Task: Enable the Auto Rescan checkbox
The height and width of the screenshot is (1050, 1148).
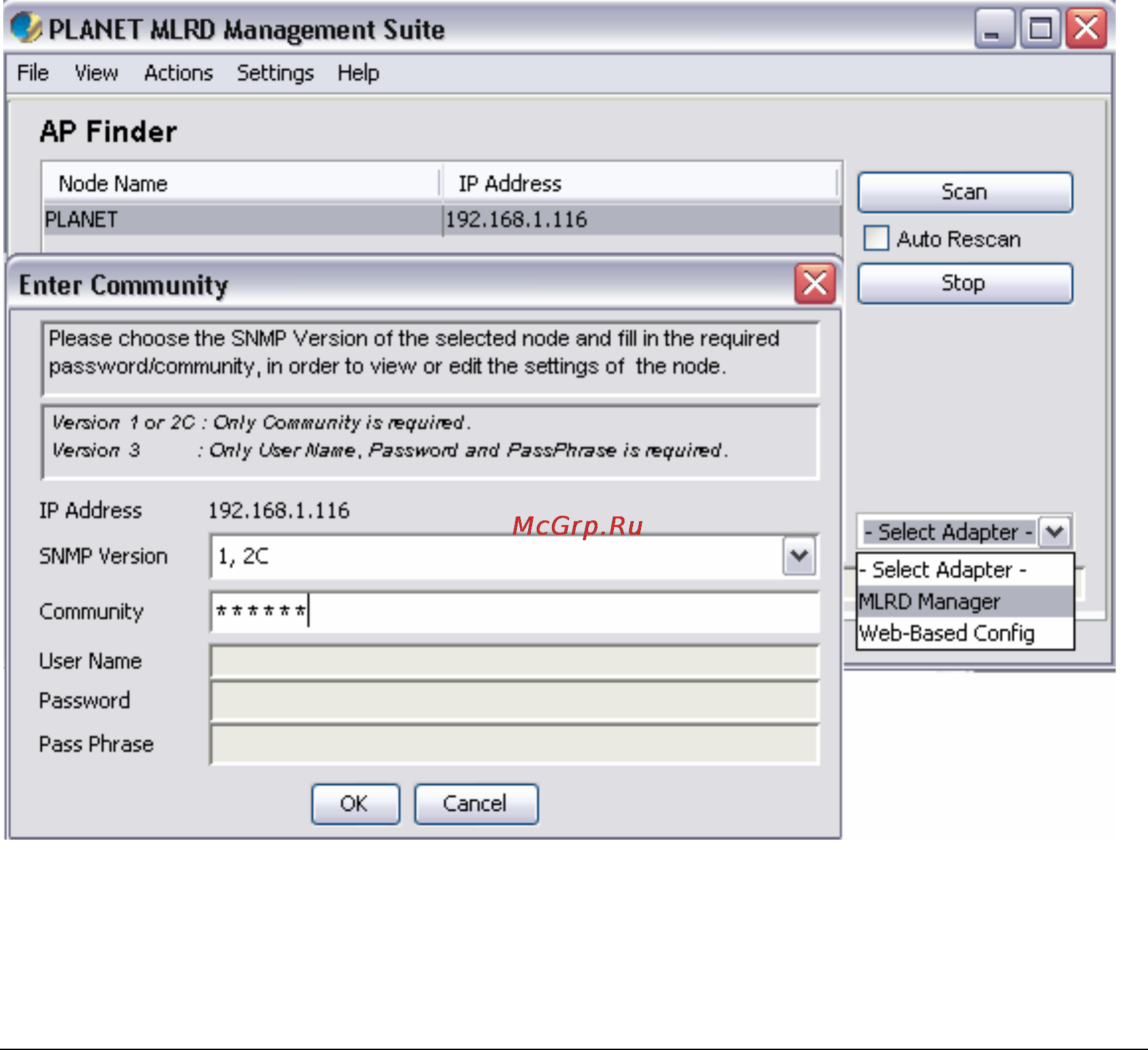Action: [x=876, y=238]
